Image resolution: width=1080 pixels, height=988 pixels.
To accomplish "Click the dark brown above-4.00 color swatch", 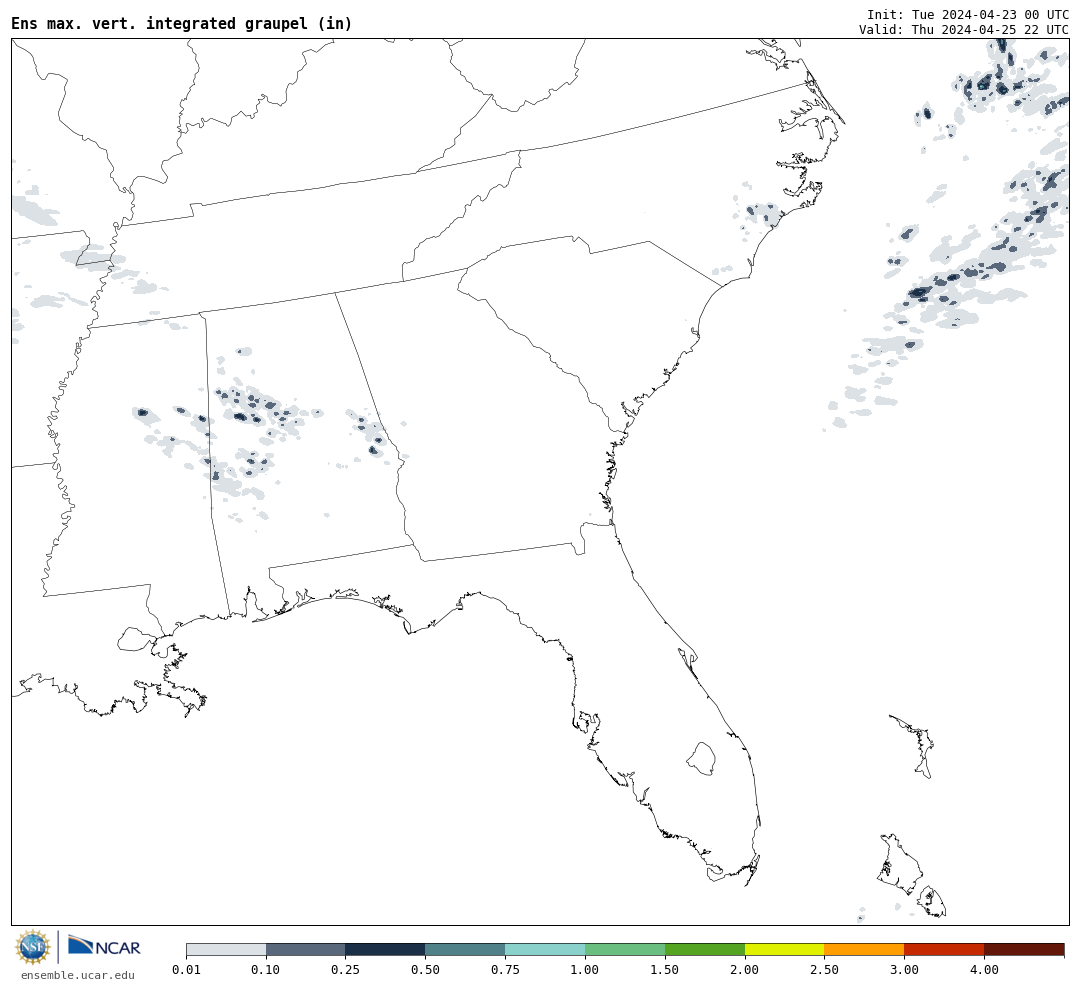I will [1024, 950].
